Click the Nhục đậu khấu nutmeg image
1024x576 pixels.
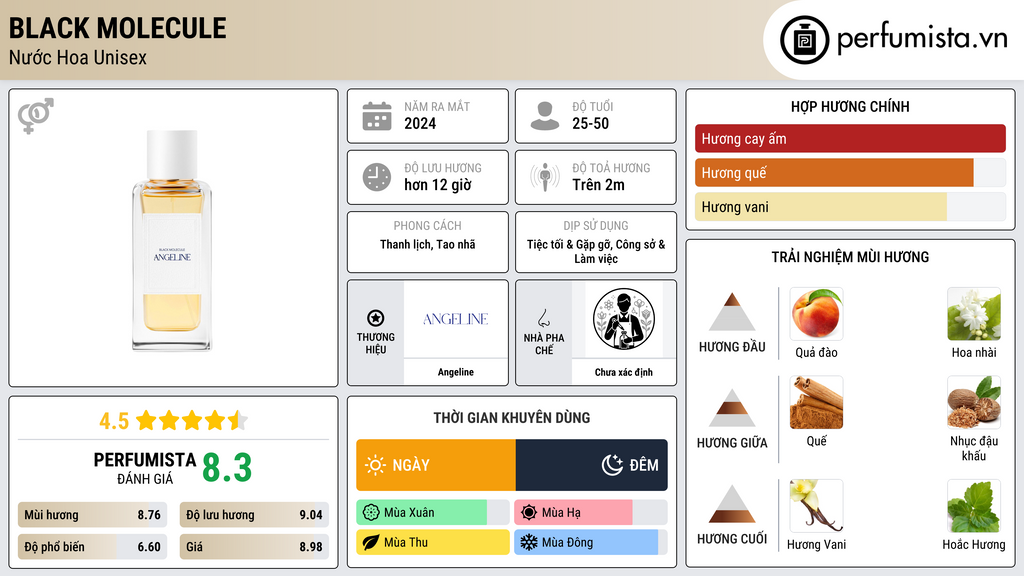pyautogui.click(x=974, y=402)
